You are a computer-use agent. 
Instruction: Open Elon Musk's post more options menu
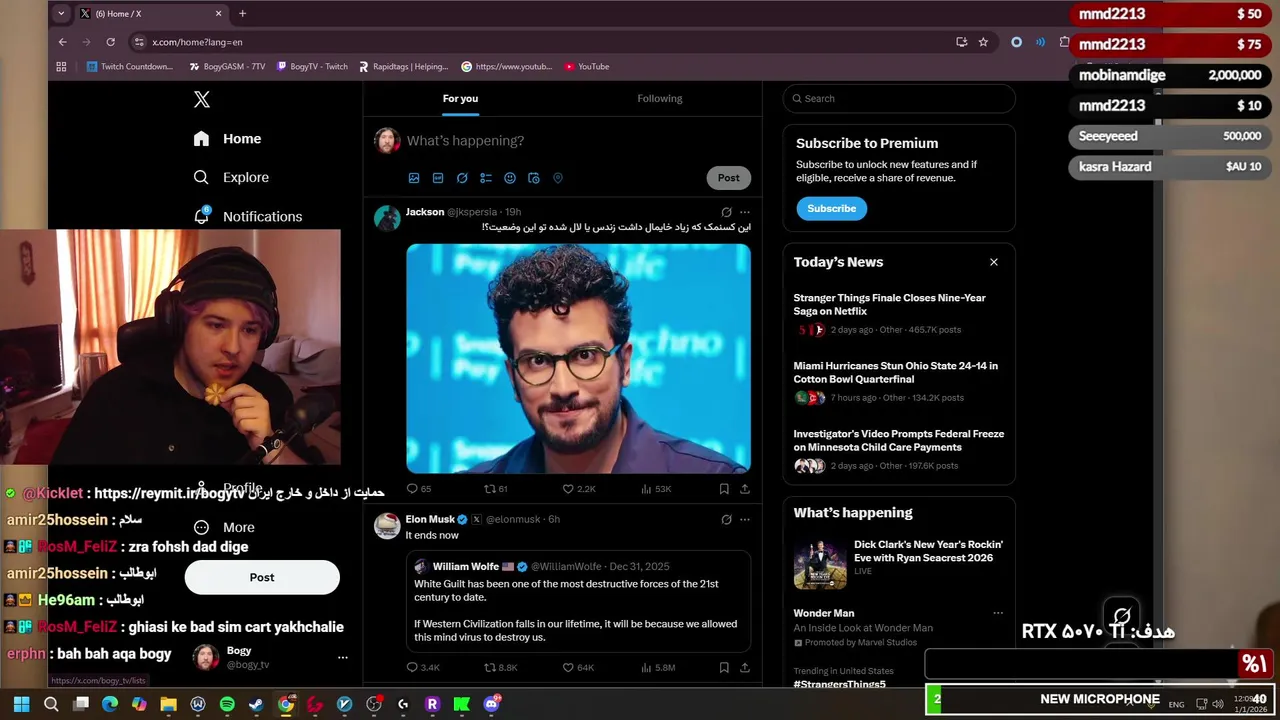[x=744, y=520]
